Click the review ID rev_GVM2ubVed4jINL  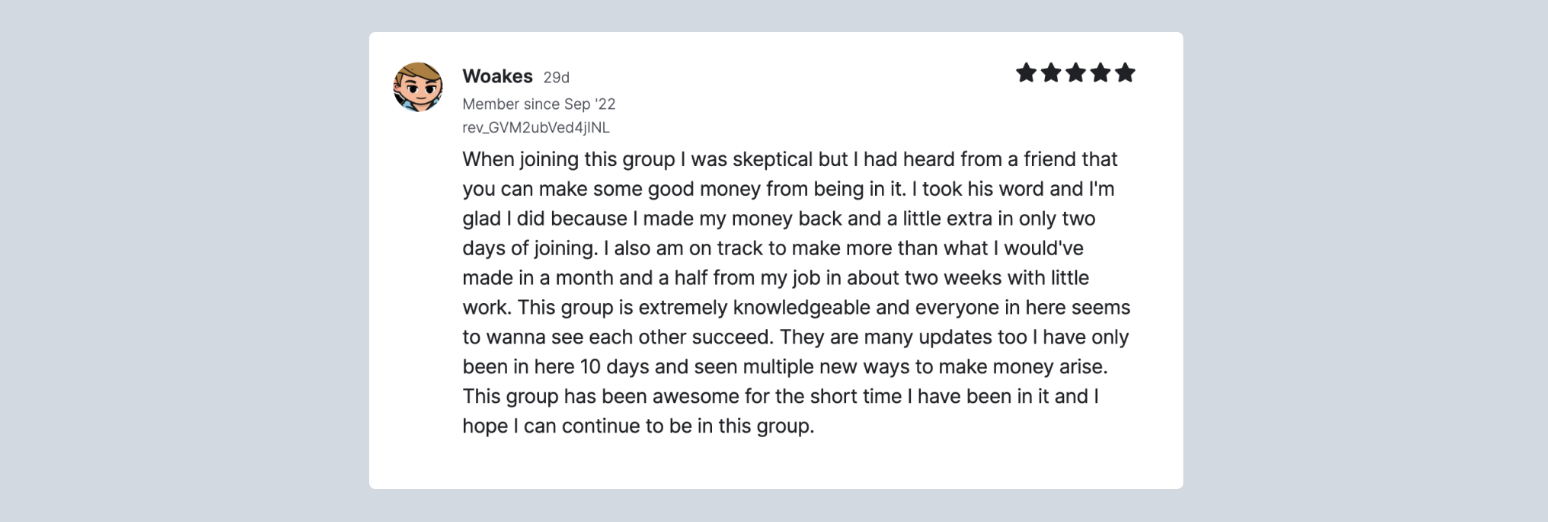pos(536,128)
